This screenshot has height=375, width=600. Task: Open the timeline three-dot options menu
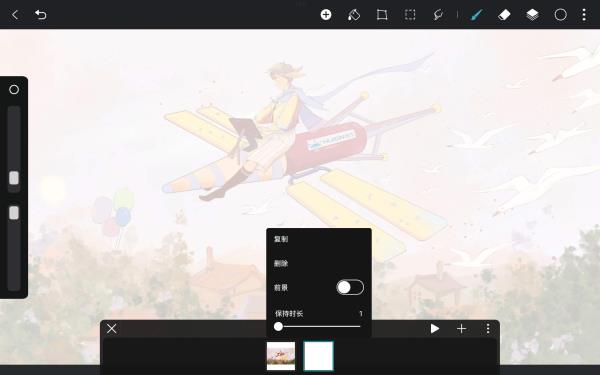pyautogui.click(x=488, y=329)
